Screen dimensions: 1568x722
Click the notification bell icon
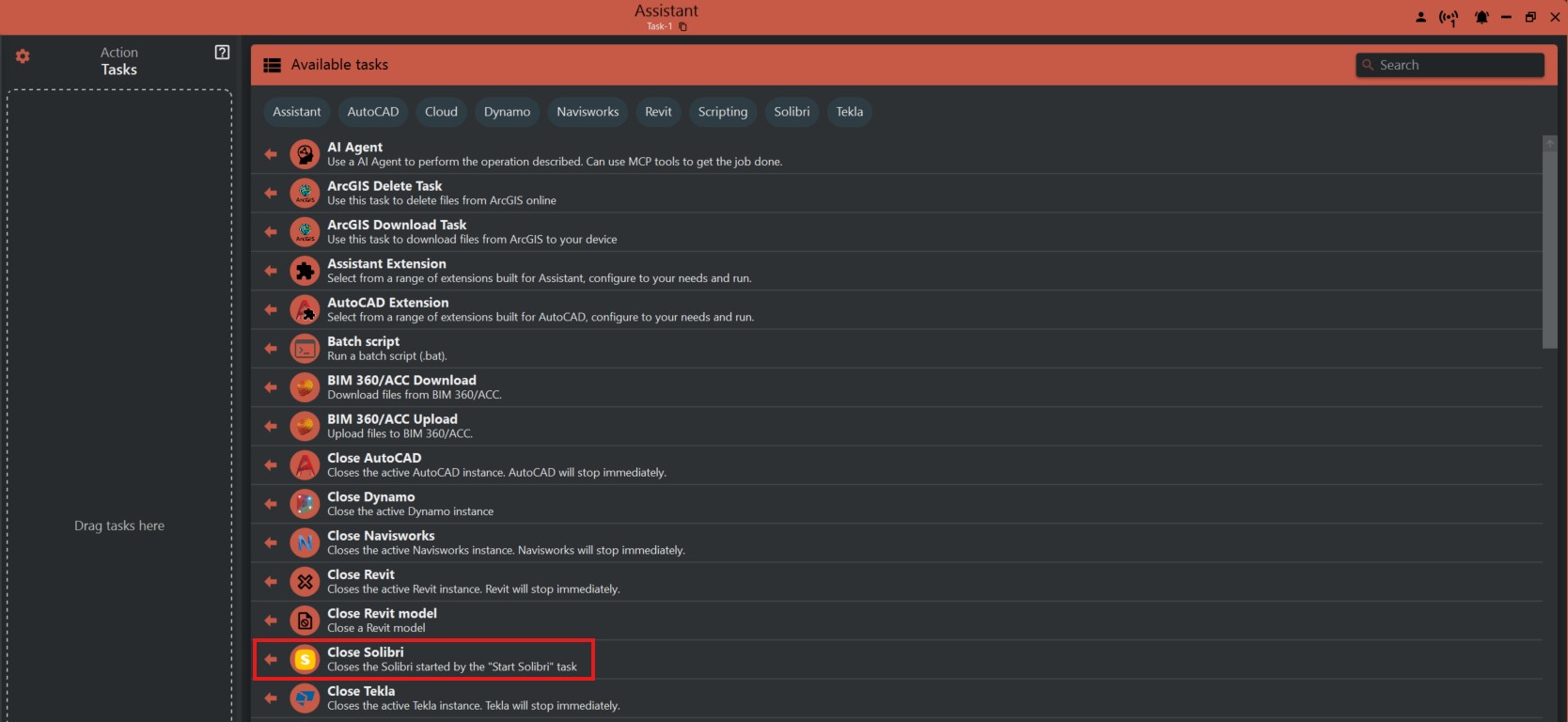pyautogui.click(x=1482, y=17)
